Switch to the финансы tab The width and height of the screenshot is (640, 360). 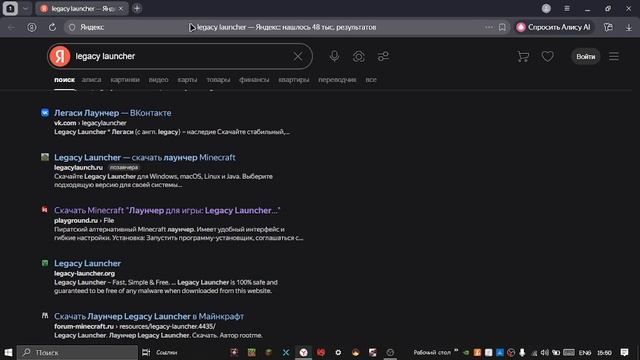(x=254, y=80)
